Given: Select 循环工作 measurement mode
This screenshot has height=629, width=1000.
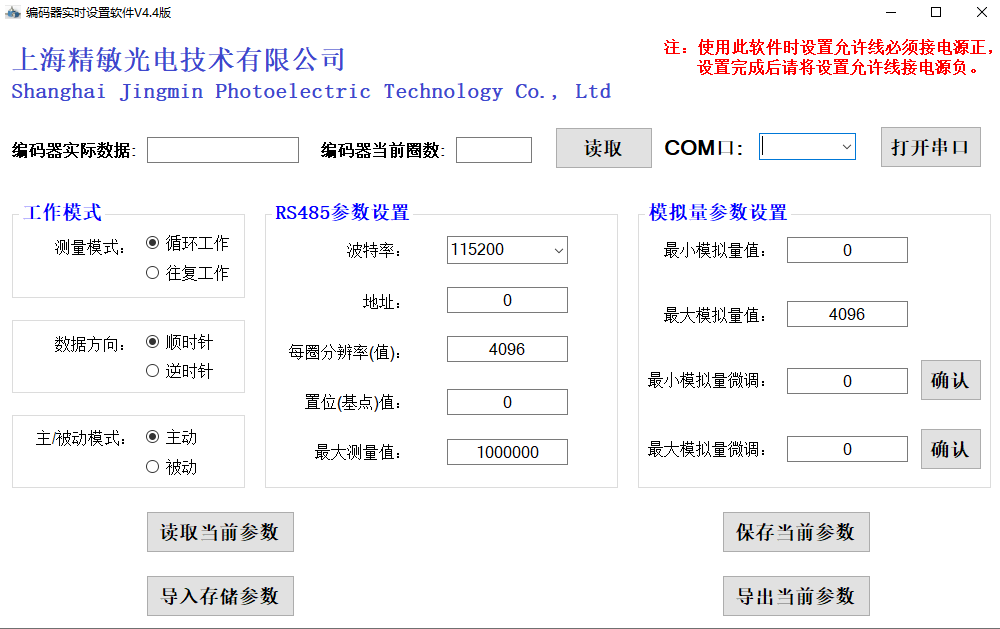Looking at the screenshot, I should [x=153, y=243].
